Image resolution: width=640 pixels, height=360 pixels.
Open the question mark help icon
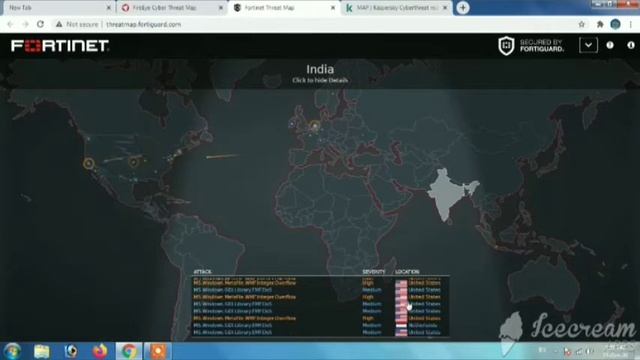coord(610,45)
